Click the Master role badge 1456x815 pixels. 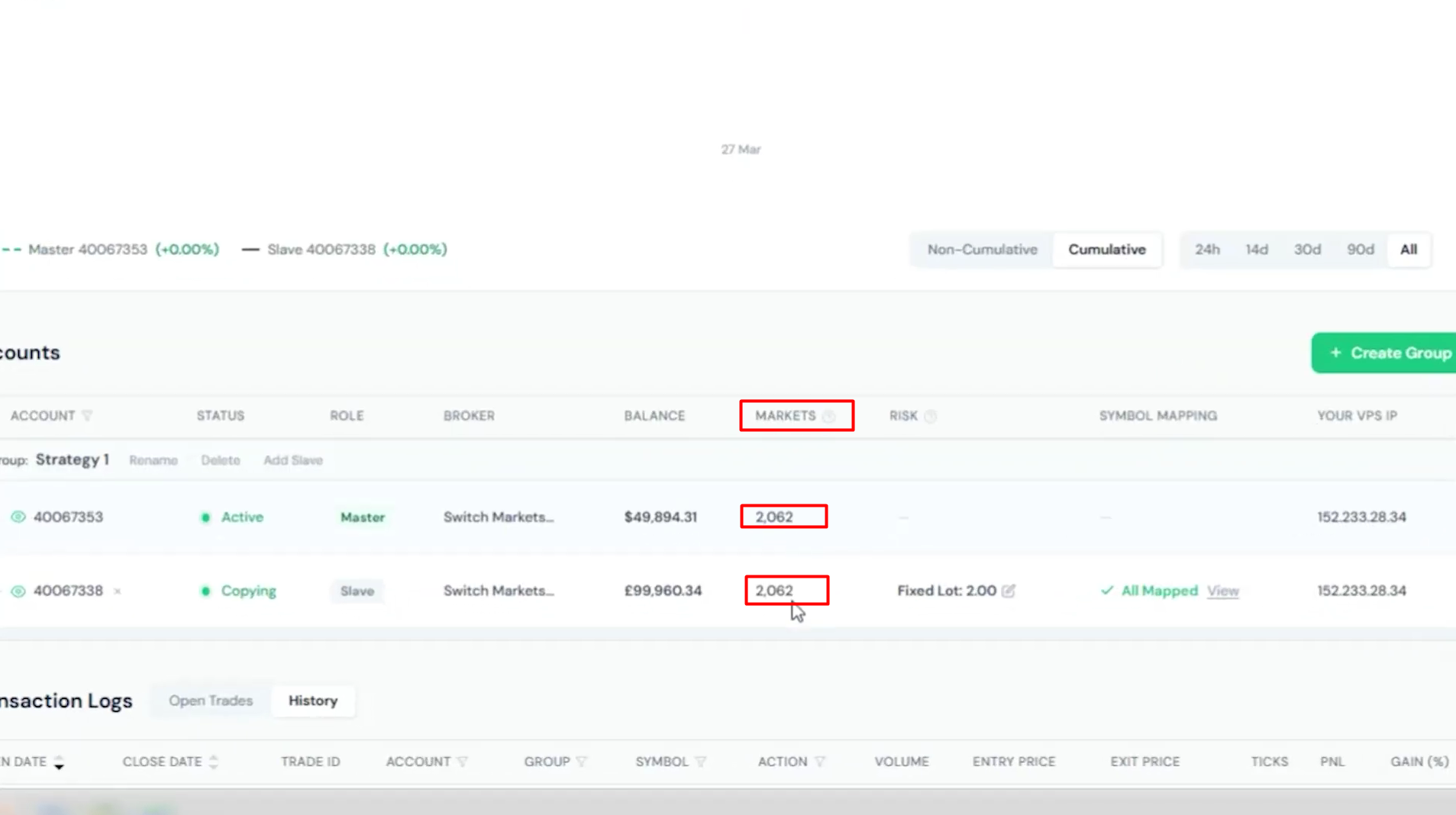363,517
